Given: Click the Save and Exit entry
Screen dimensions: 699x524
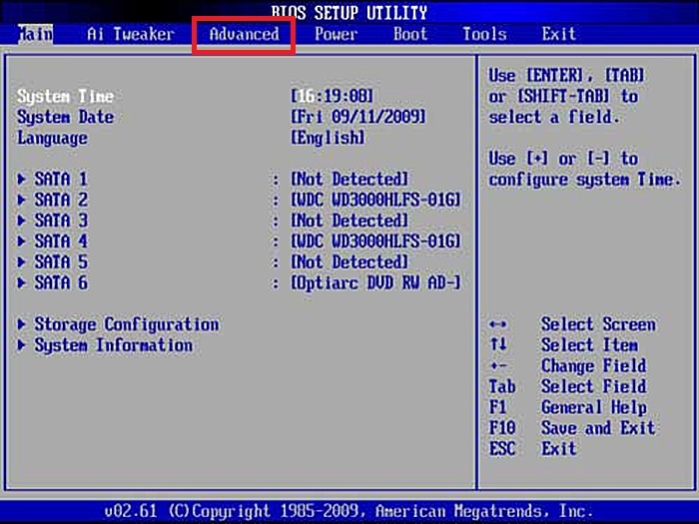Looking at the screenshot, I should [x=598, y=428].
